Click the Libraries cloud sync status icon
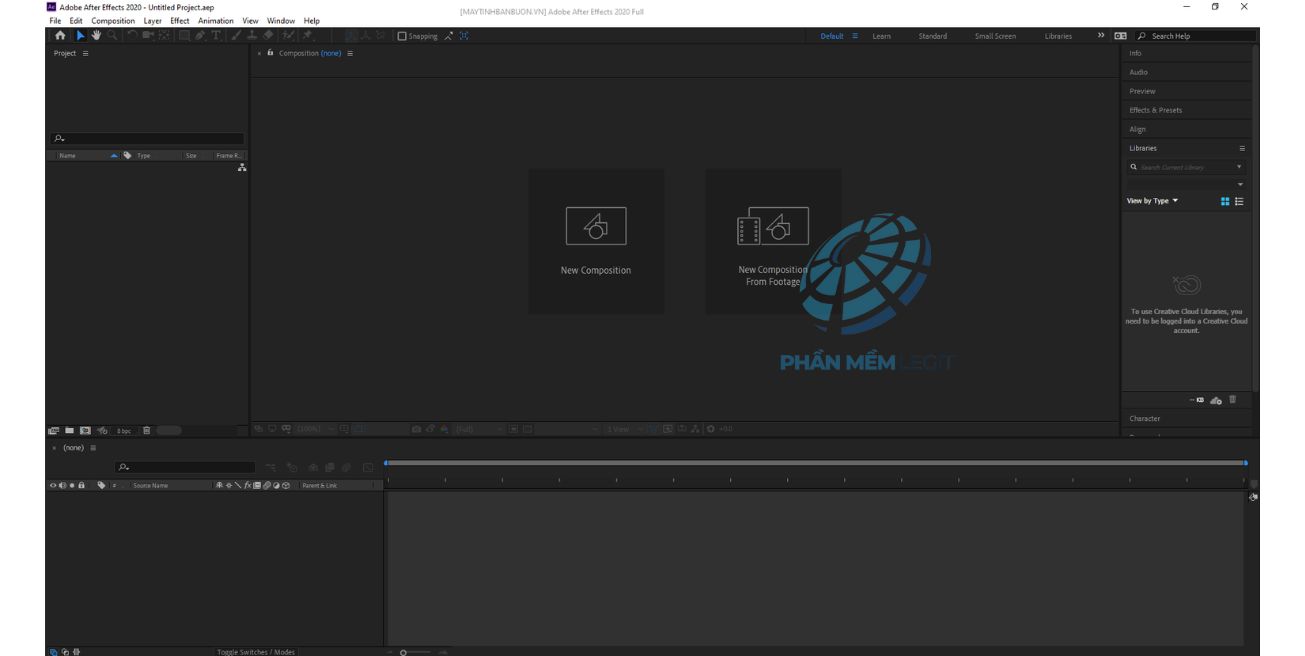The width and height of the screenshot is (1305, 656). tap(1216, 400)
